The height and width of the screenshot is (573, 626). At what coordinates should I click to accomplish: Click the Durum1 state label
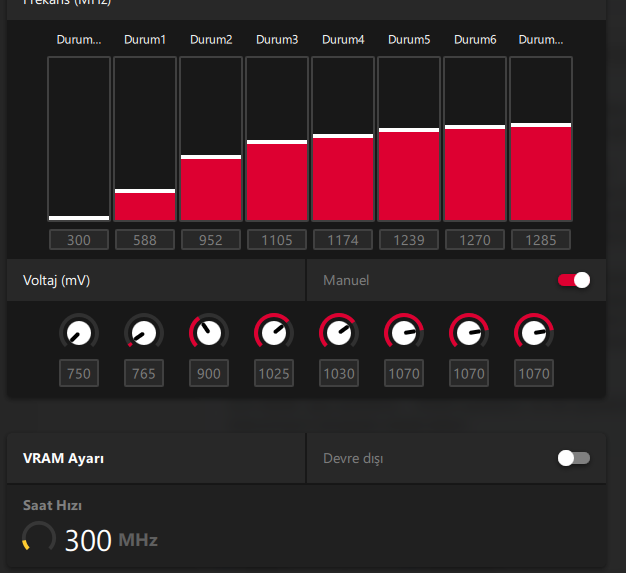pyautogui.click(x=145, y=40)
